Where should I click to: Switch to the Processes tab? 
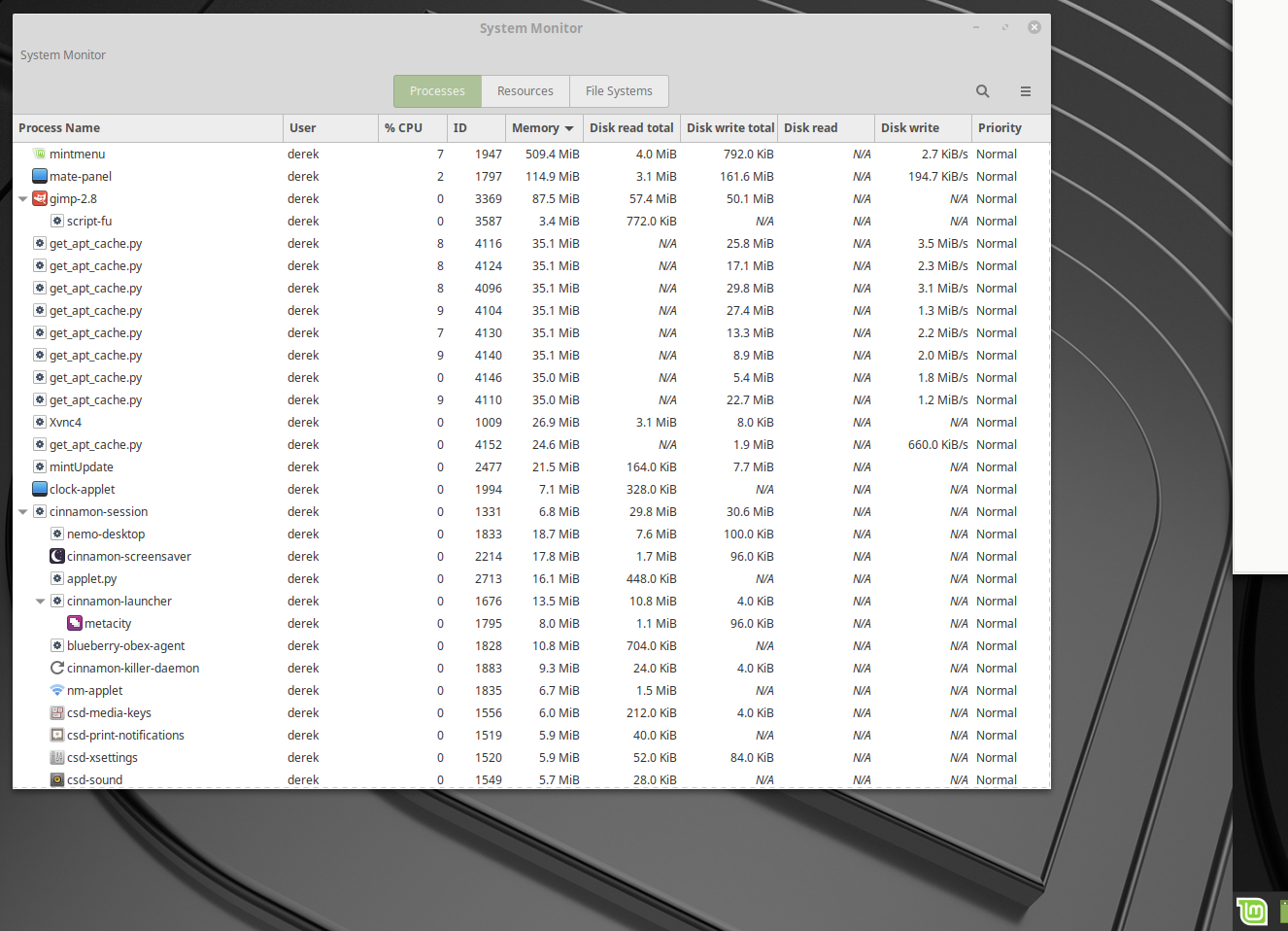(x=437, y=91)
